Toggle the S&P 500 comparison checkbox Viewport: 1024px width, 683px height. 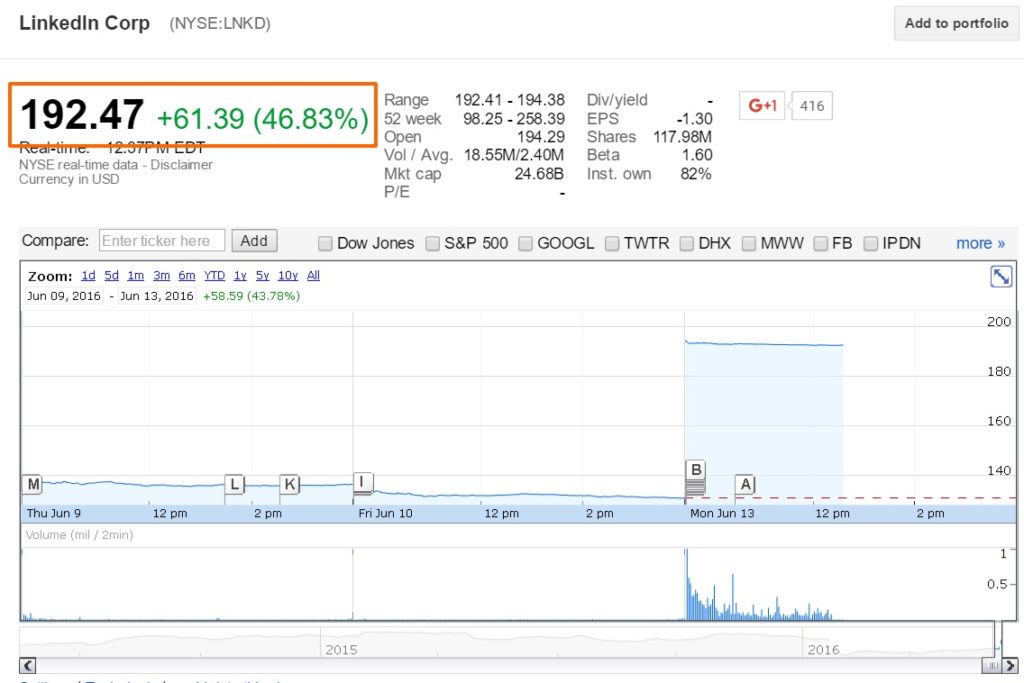[432, 244]
